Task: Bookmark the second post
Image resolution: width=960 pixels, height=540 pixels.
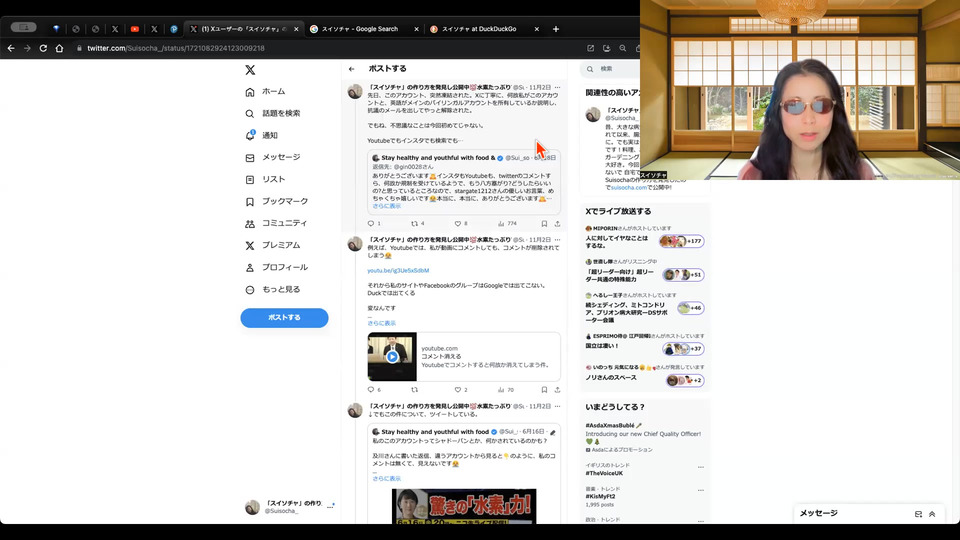Action: coord(544,389)
